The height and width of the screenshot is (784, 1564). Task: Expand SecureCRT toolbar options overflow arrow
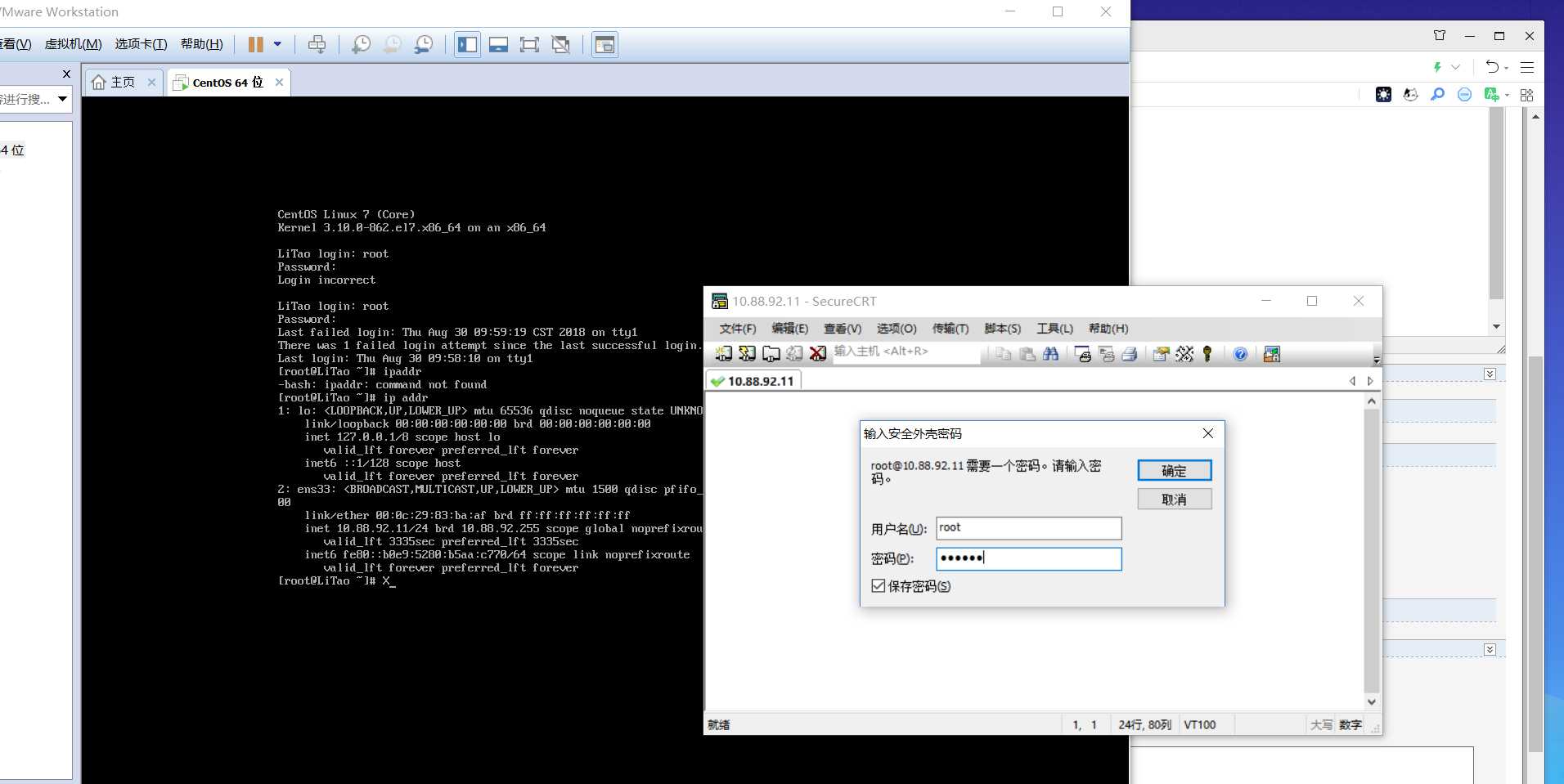point(1377,360)
